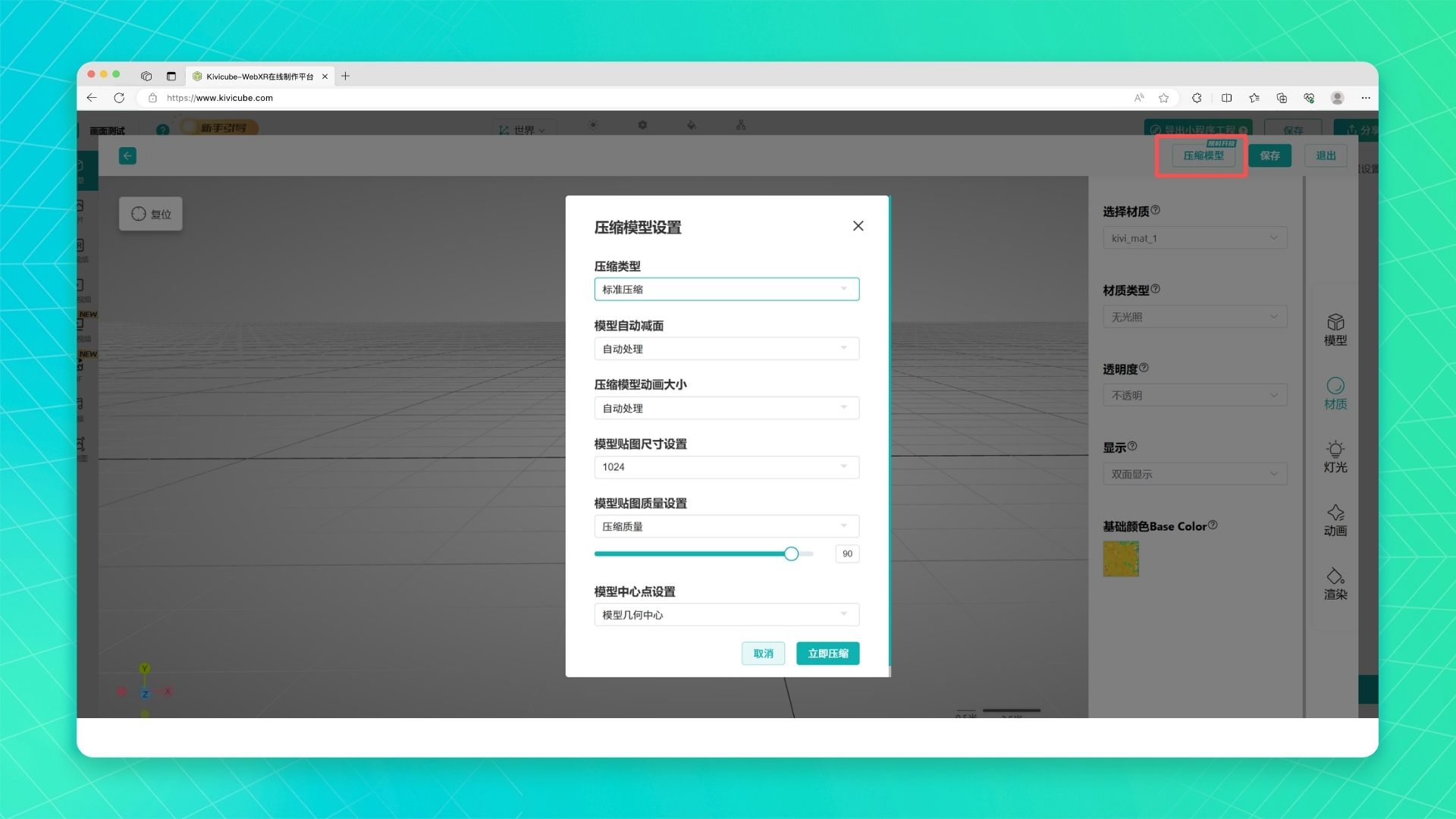Click the browser refresh icon
Viewport: 1456px width, 819px height.
[119, 98]
